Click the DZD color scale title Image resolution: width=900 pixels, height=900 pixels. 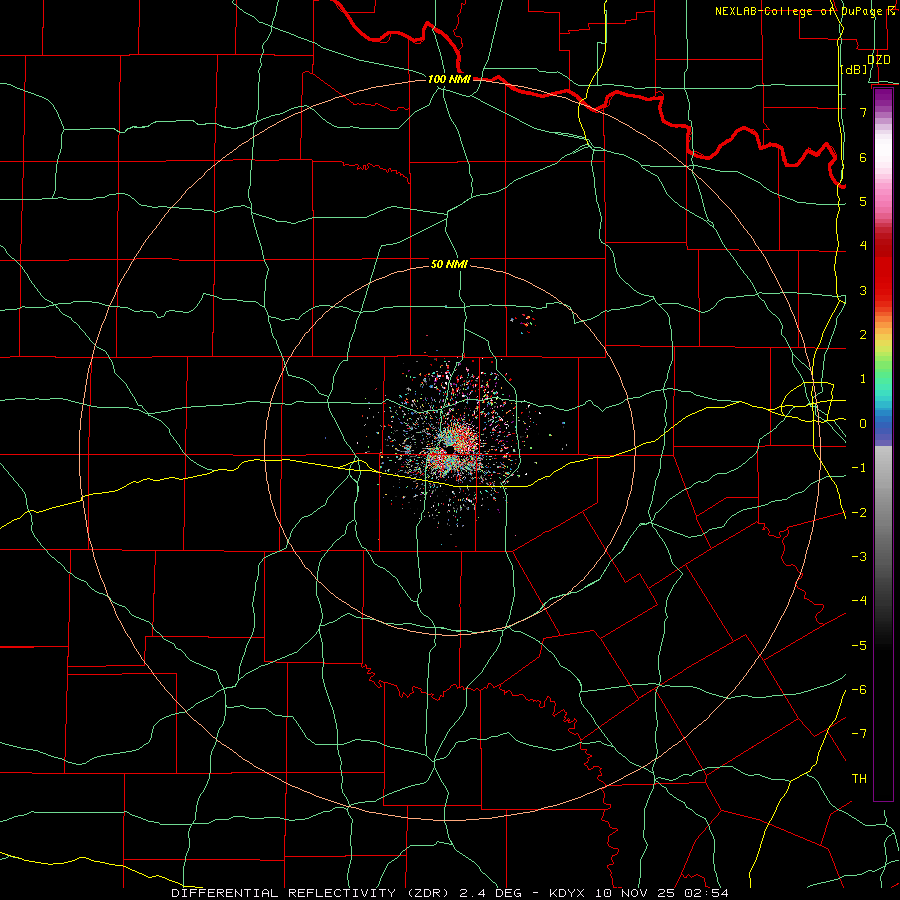point(879,60)
